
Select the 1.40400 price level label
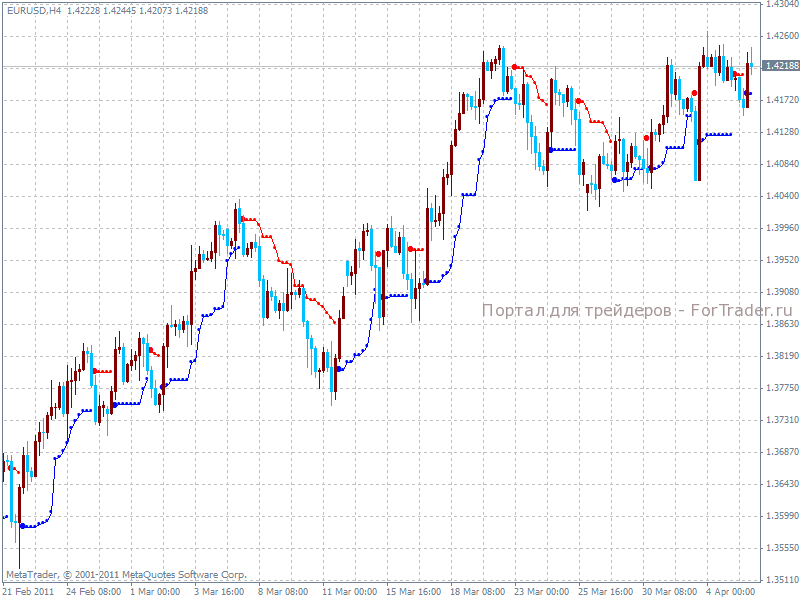[x=782, y=196]
